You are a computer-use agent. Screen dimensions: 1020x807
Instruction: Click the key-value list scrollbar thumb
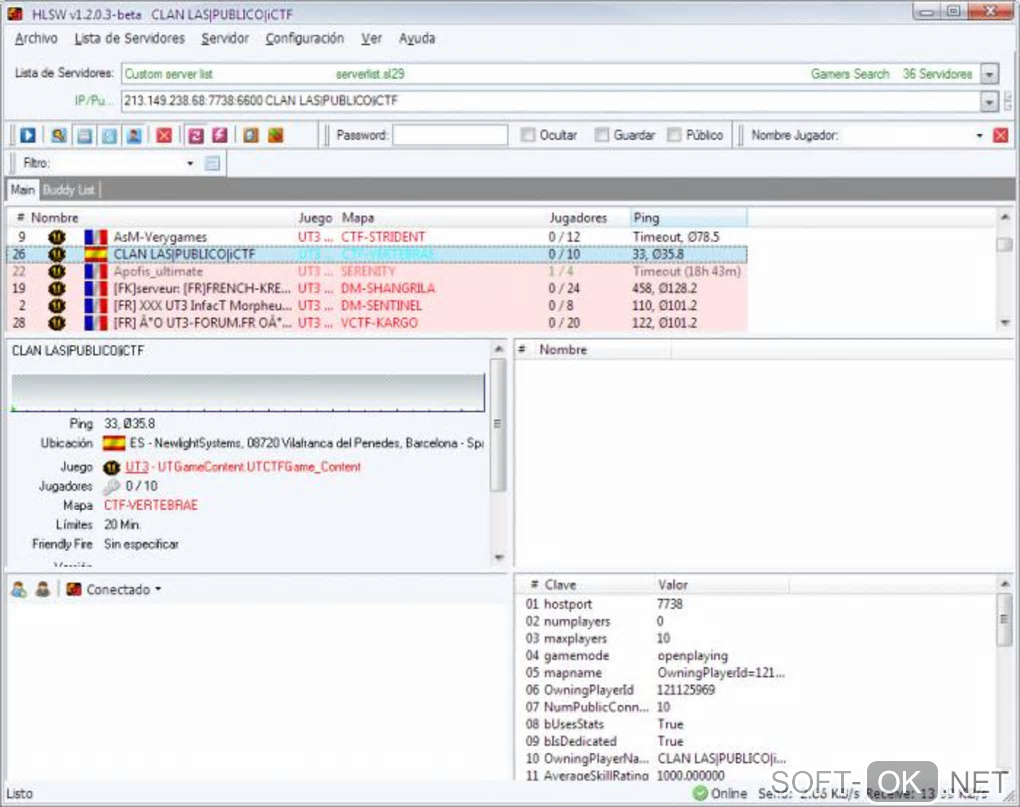click(x=1004, y=619)
